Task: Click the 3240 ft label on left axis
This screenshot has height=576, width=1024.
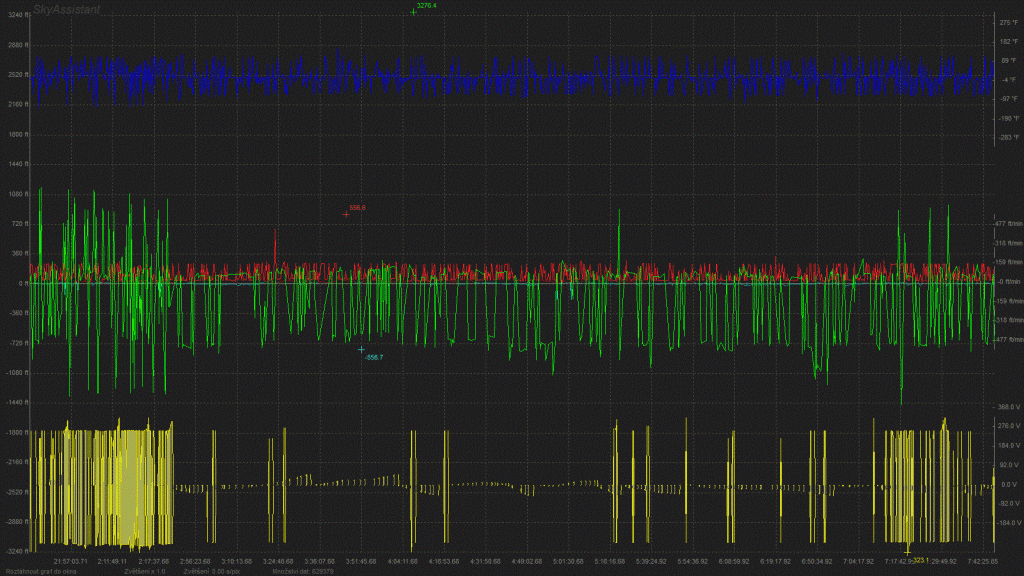Action: click(18, 16)
